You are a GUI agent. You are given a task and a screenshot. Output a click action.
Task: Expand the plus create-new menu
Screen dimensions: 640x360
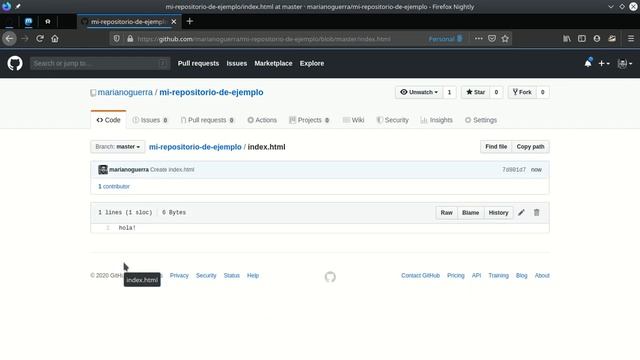(604, 63)
